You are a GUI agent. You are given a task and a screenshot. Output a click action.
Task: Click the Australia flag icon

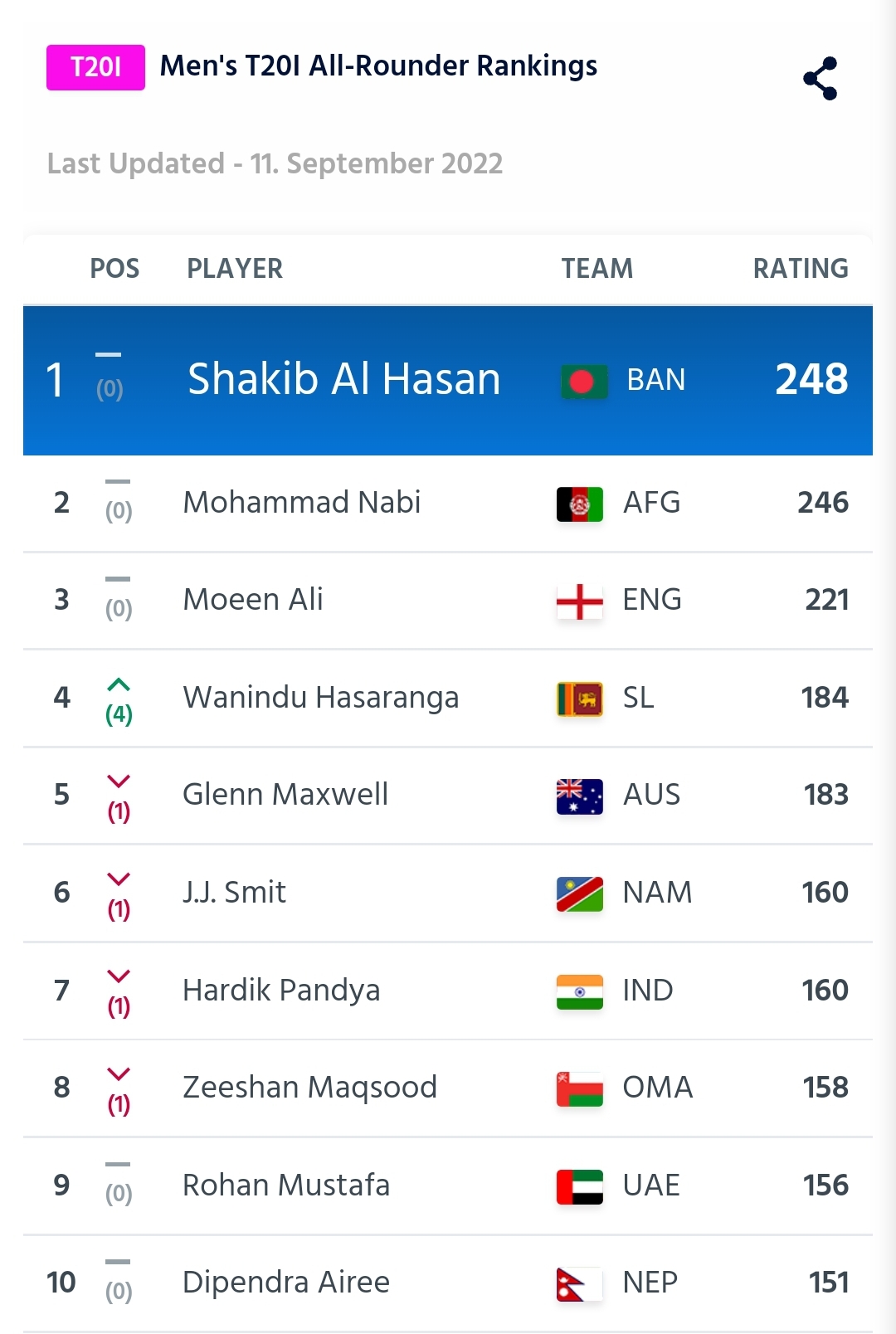579,796
